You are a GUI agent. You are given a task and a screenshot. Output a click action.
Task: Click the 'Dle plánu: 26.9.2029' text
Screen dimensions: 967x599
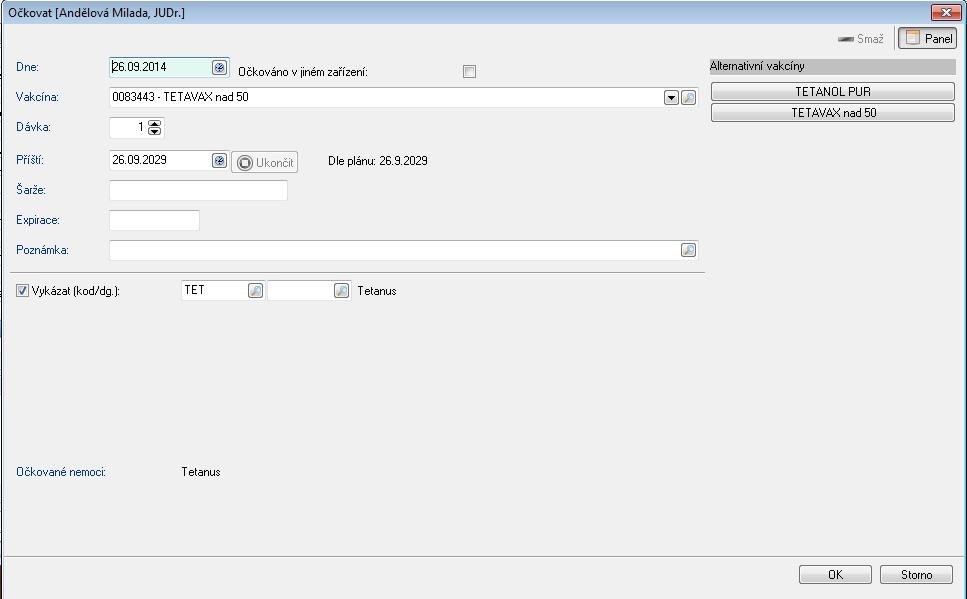pyautogui.click(x=377, y=161)
